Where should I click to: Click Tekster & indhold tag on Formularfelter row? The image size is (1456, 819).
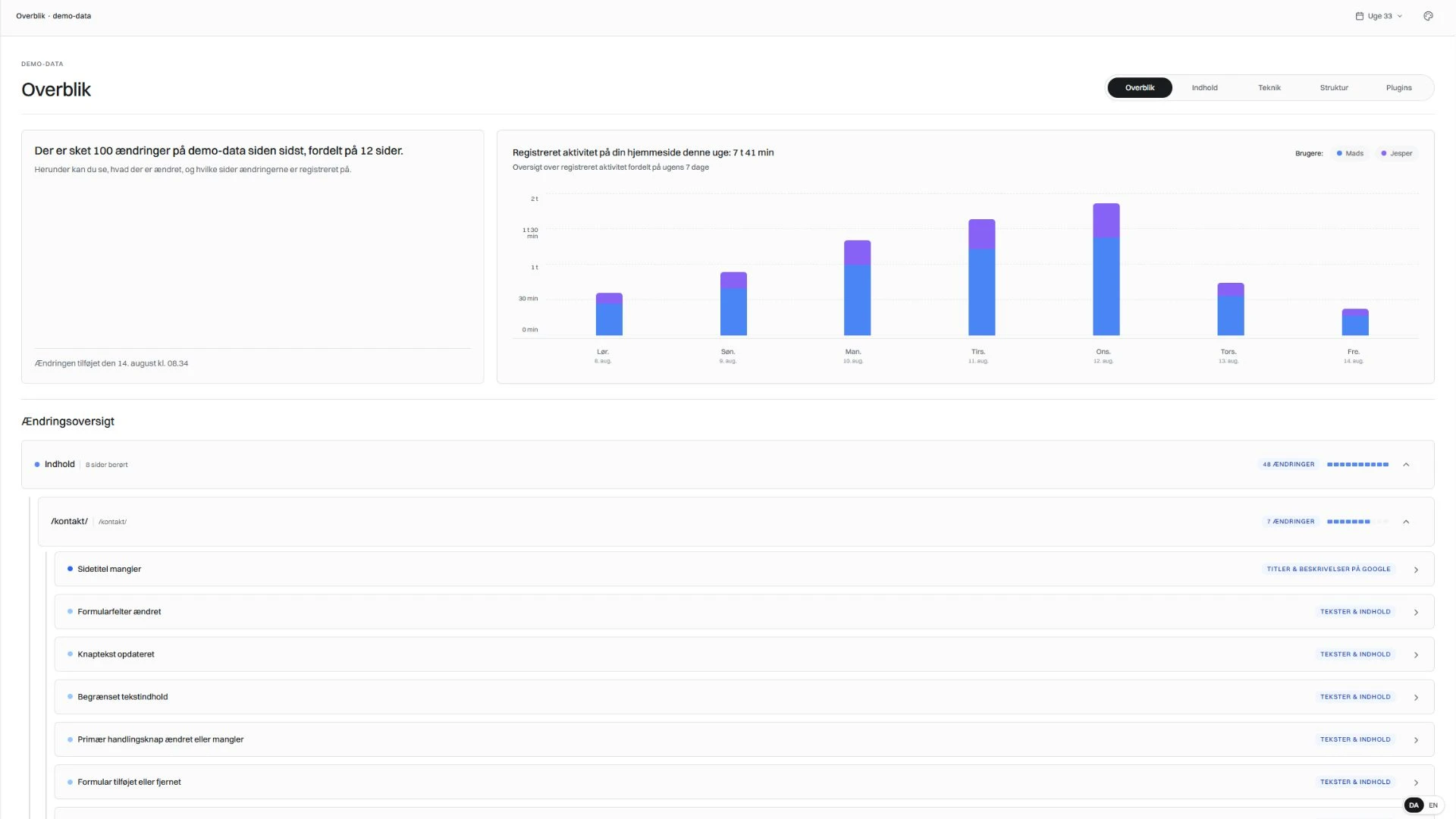point(1355,611)
